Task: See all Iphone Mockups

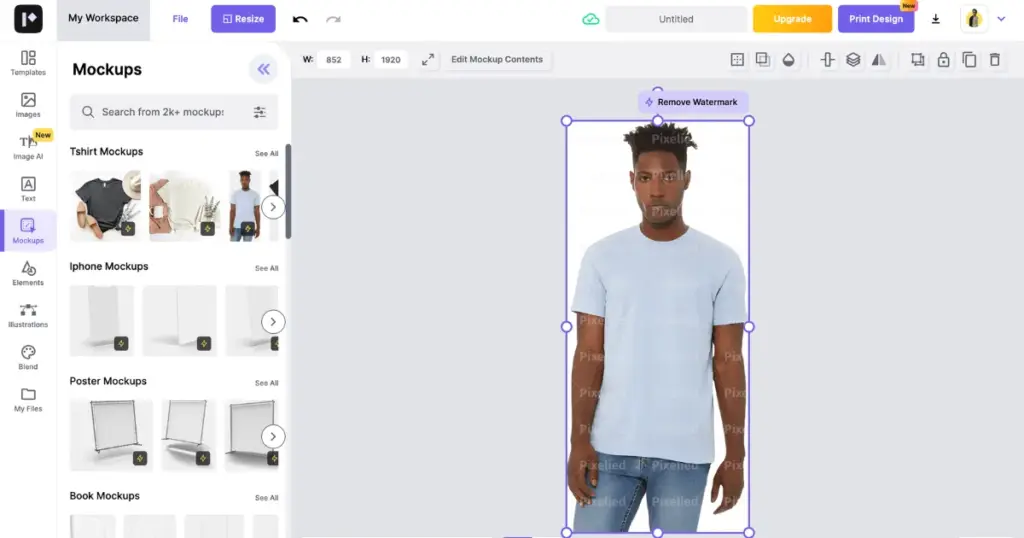Action: pos(266,268)
